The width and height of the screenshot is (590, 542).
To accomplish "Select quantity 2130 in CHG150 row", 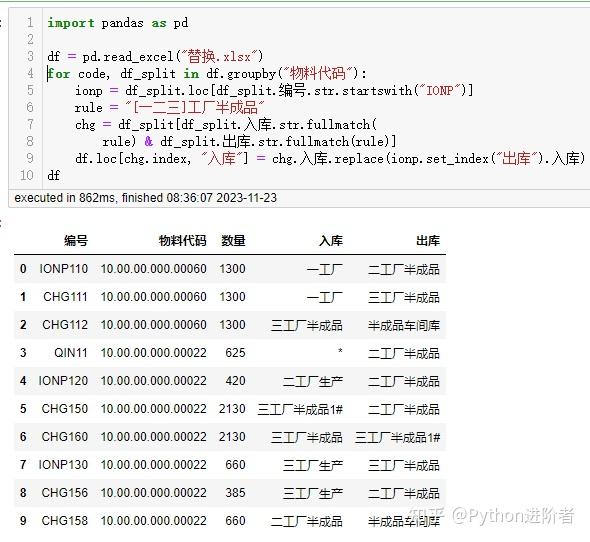I will click(x=232, y=409).
